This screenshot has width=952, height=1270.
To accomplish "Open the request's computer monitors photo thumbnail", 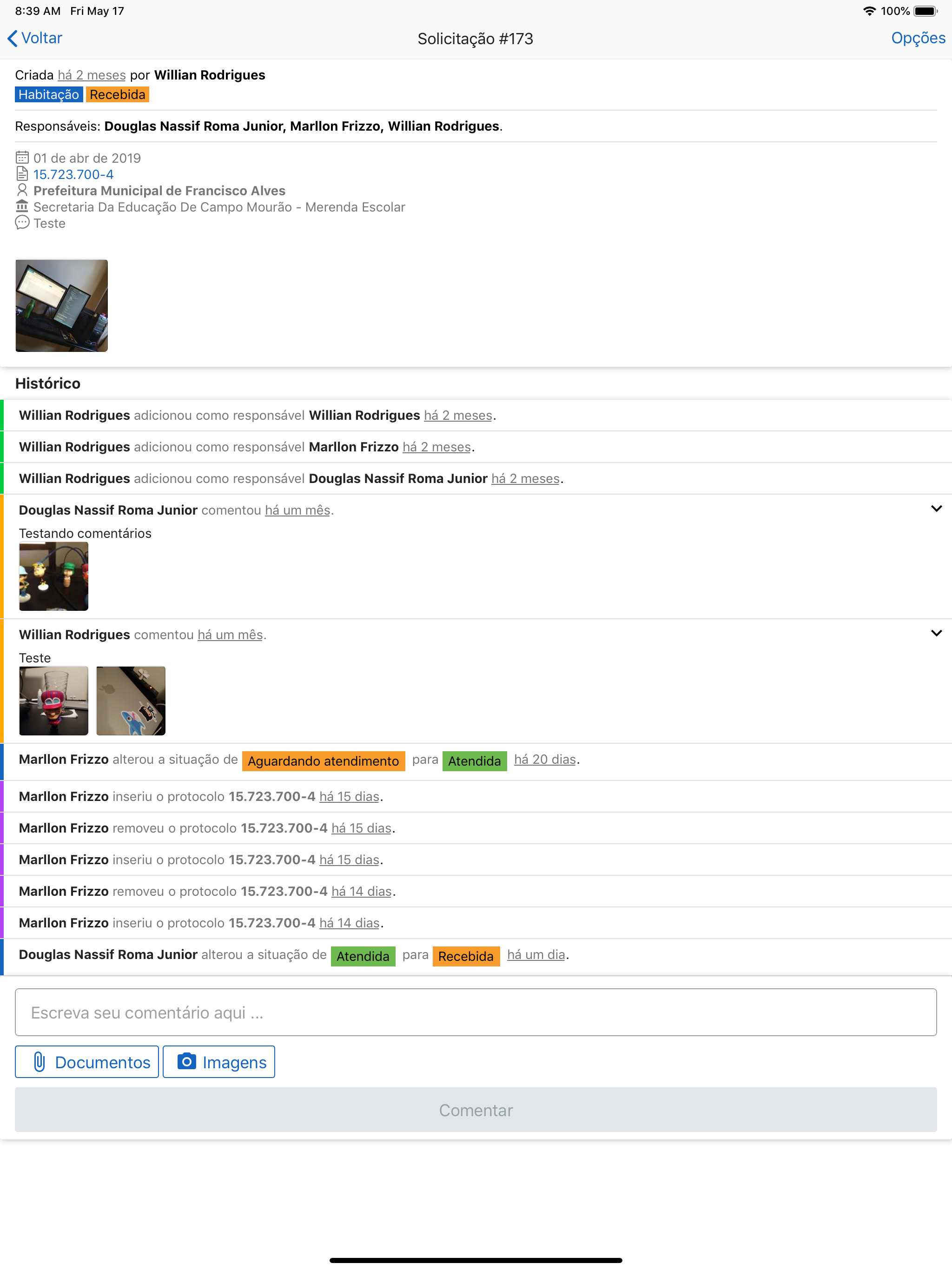I will tap(61, 305).
